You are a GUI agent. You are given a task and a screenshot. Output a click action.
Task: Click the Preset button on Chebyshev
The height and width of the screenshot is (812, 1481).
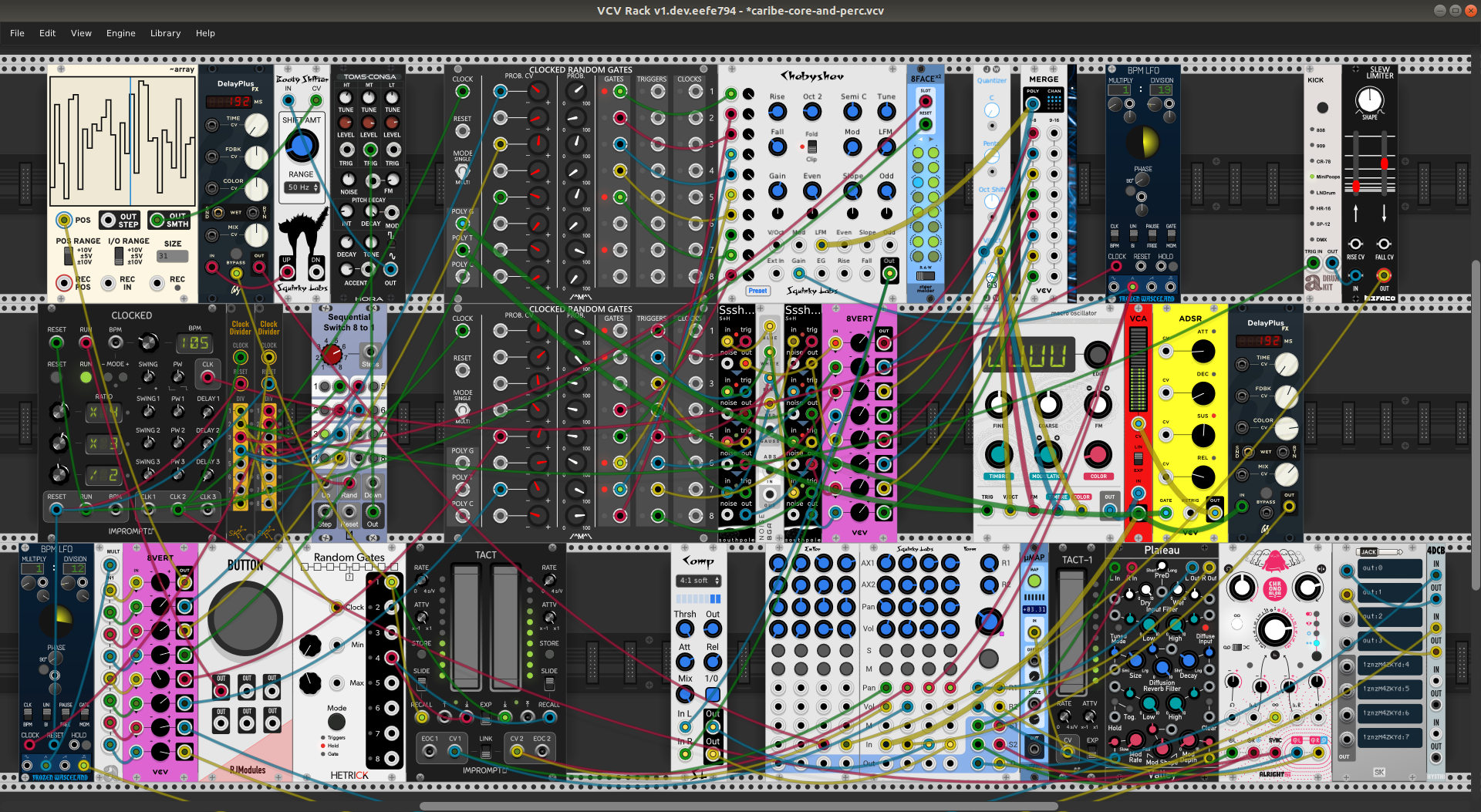click(757, 291)
